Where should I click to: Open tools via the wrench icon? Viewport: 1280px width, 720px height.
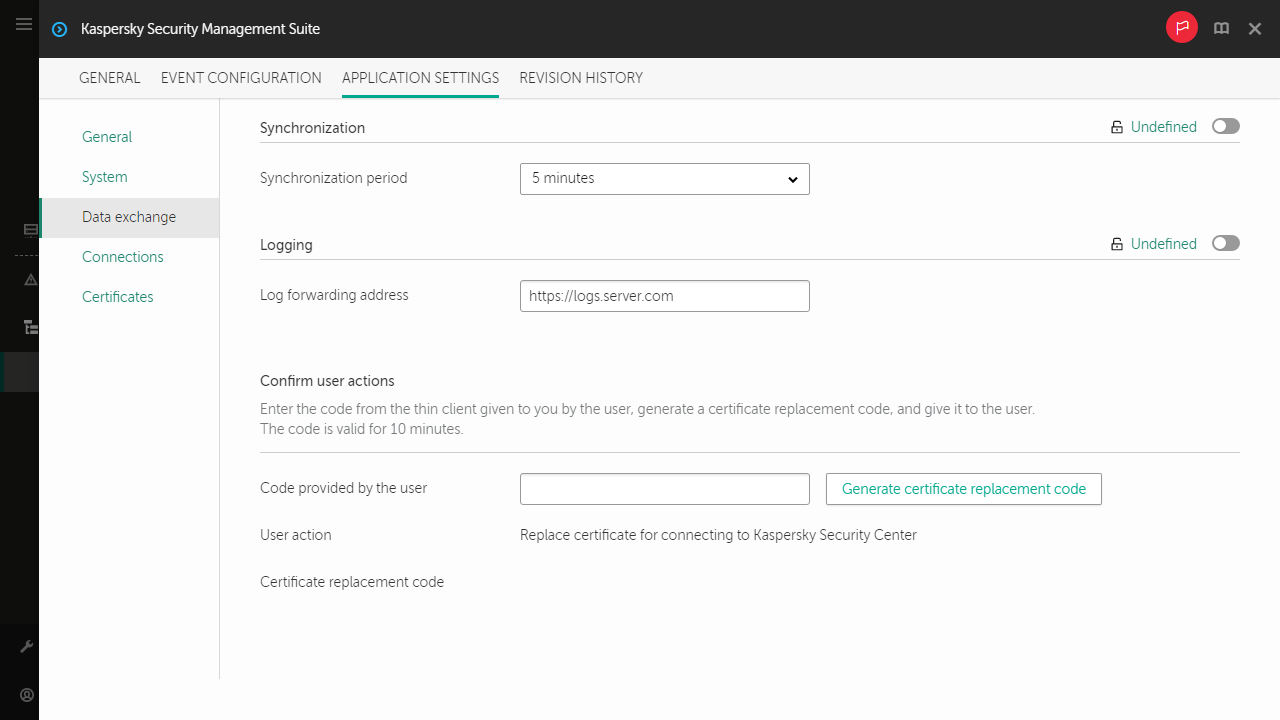27,646
